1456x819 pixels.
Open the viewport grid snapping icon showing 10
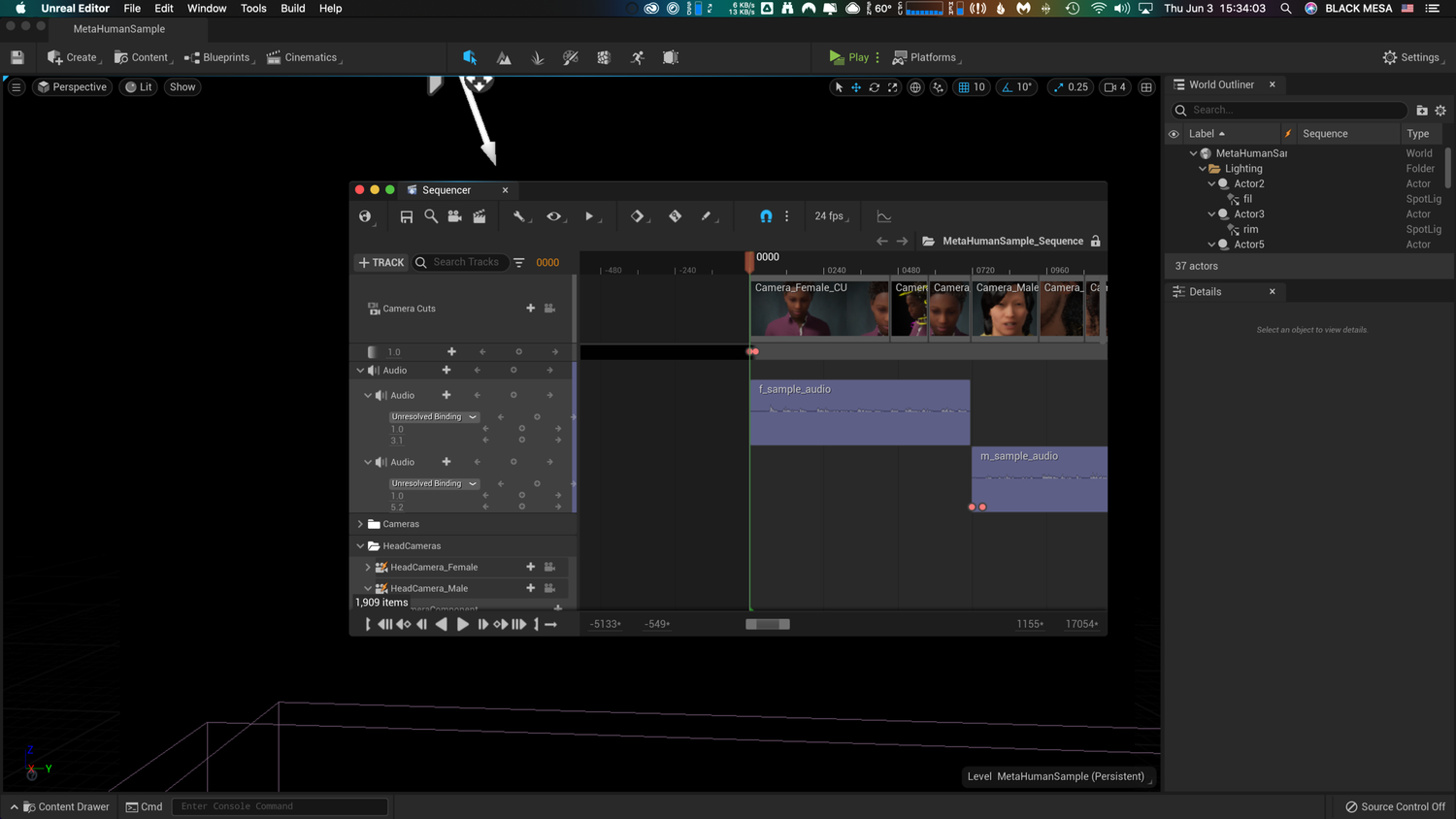click(x=972, y=86)
